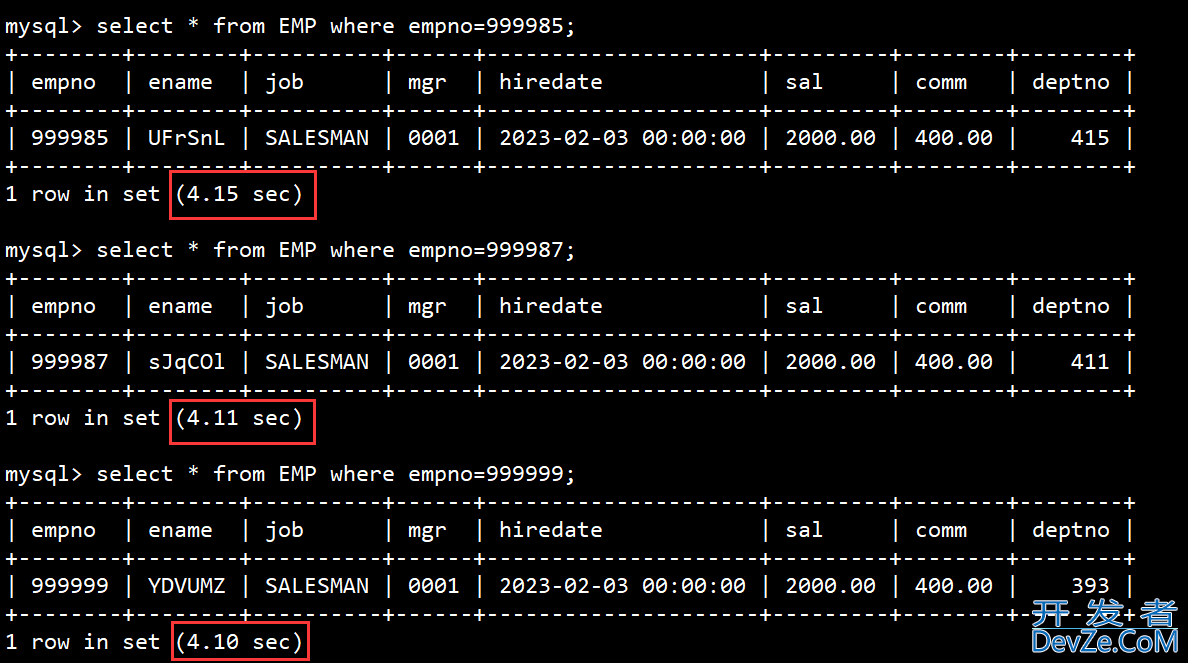
Task: Select the ename value sJqCOl
Action: click(x=186, y=362)
